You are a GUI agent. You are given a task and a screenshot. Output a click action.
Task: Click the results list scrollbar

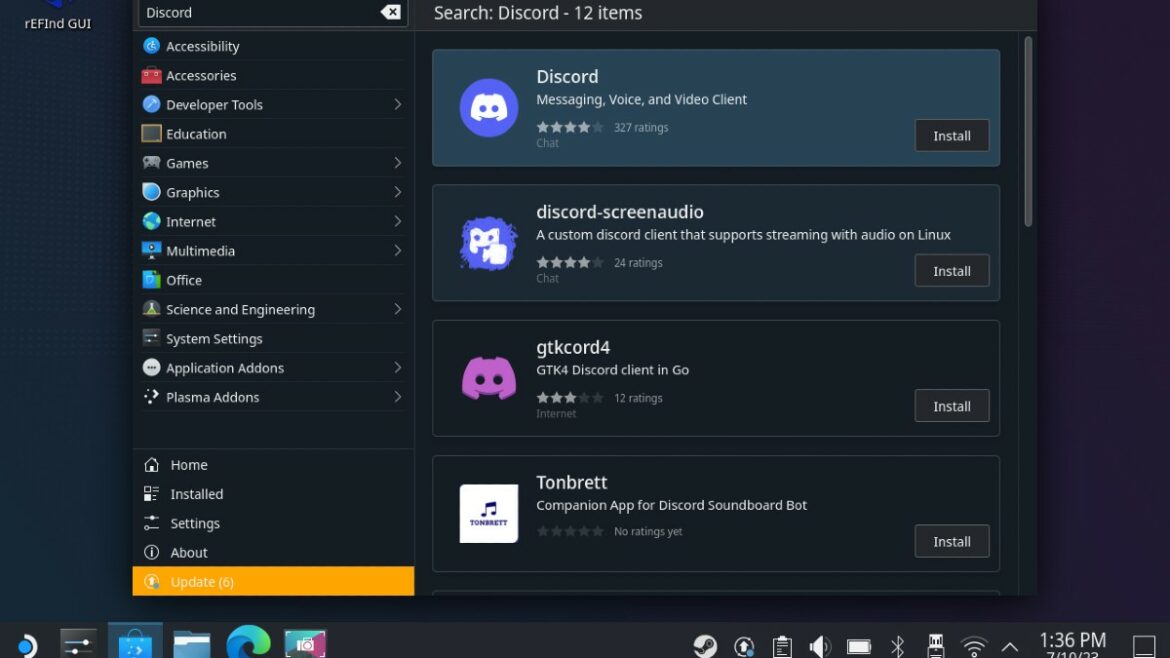1027,131
